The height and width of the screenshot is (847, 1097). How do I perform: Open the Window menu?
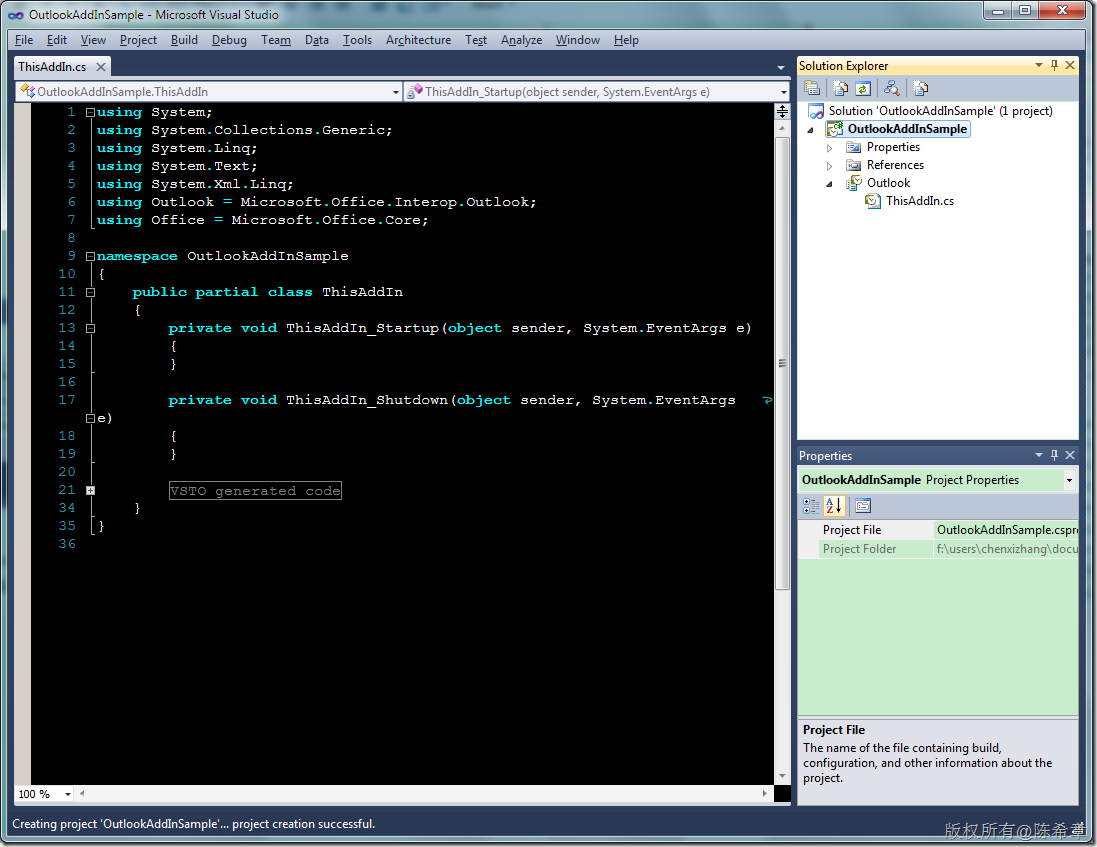pyautogui.click(x=577, y=40)
